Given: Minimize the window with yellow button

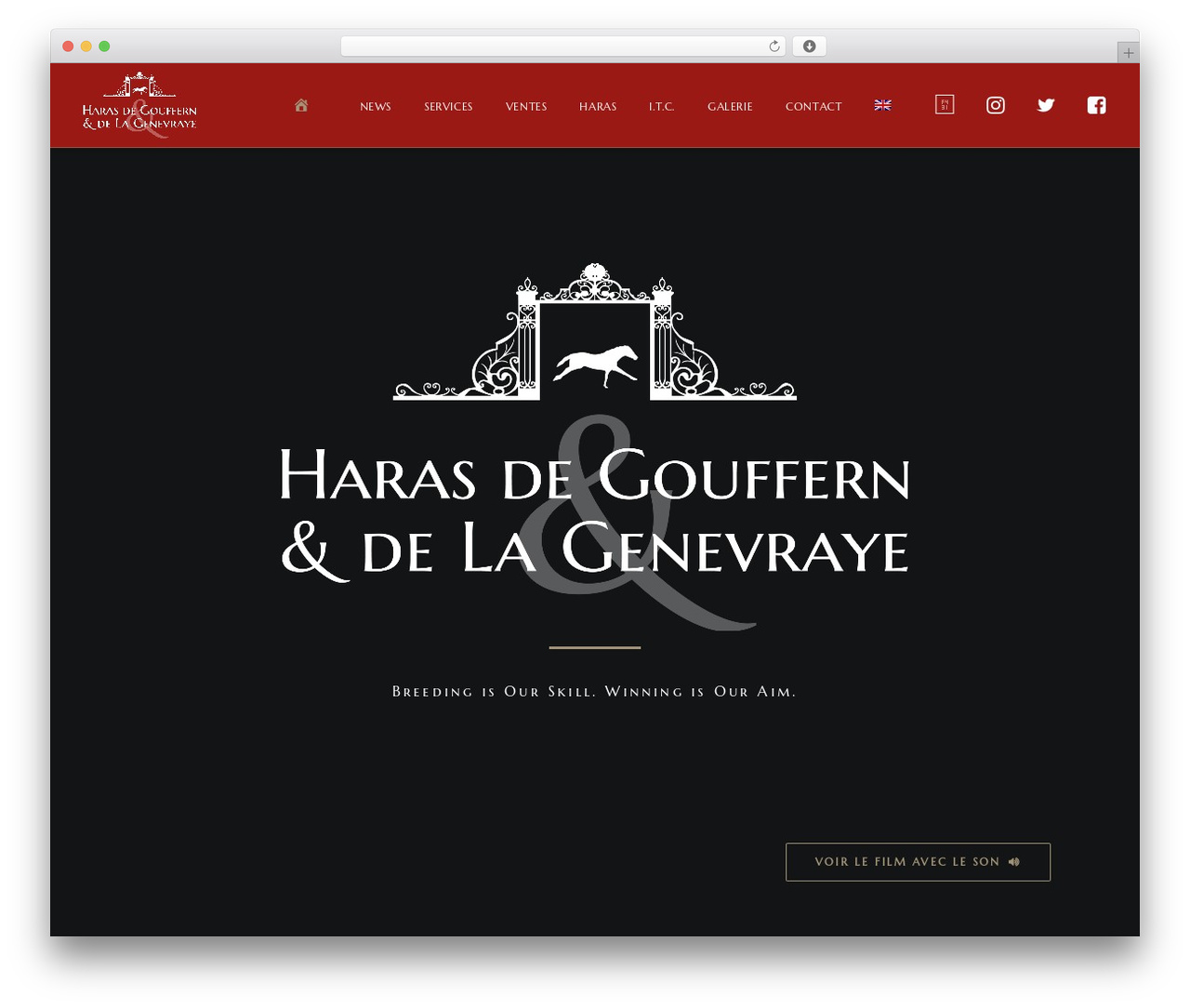Looking at the screenshot, I should (x=86, y=46).
